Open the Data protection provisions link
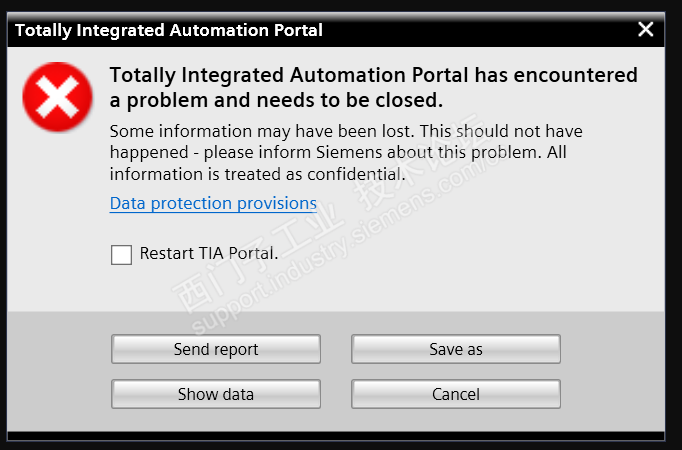Viewport: 682px width, 450px height. (213, 204)
